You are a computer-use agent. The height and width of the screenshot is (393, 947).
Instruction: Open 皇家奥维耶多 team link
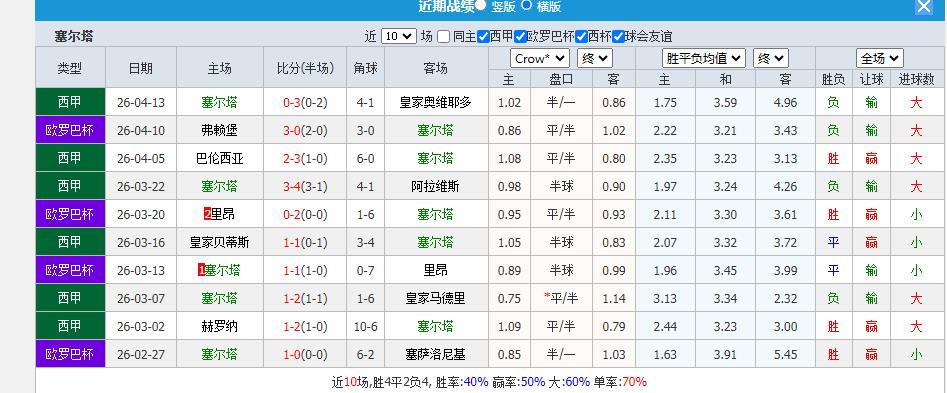click(435, 103)
